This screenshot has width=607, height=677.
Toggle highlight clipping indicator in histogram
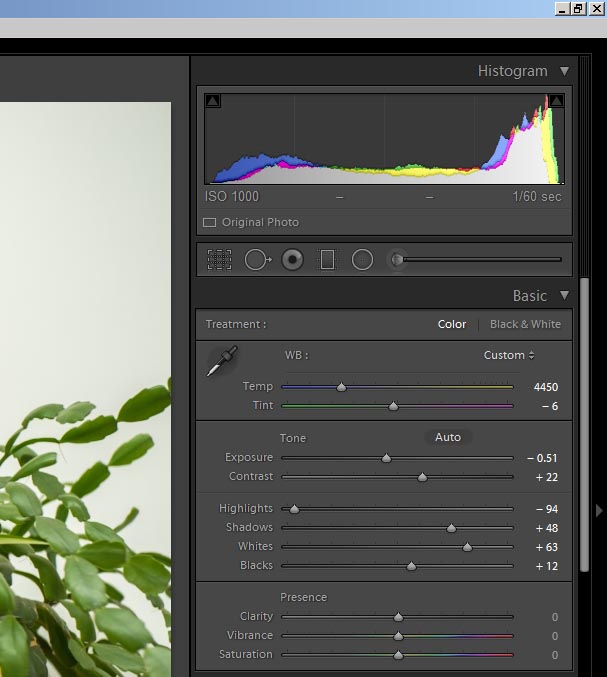click(x=556, y=101)
